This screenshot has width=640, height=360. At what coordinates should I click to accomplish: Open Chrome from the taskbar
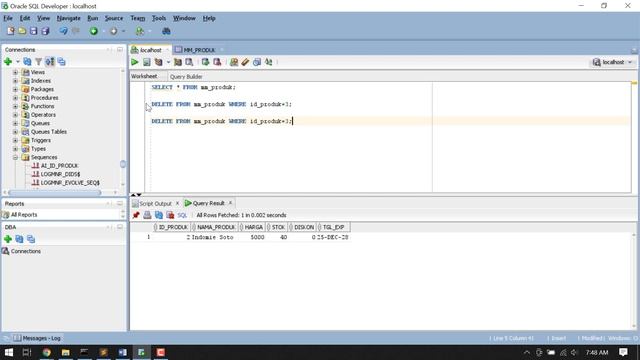tap(47, 352)
